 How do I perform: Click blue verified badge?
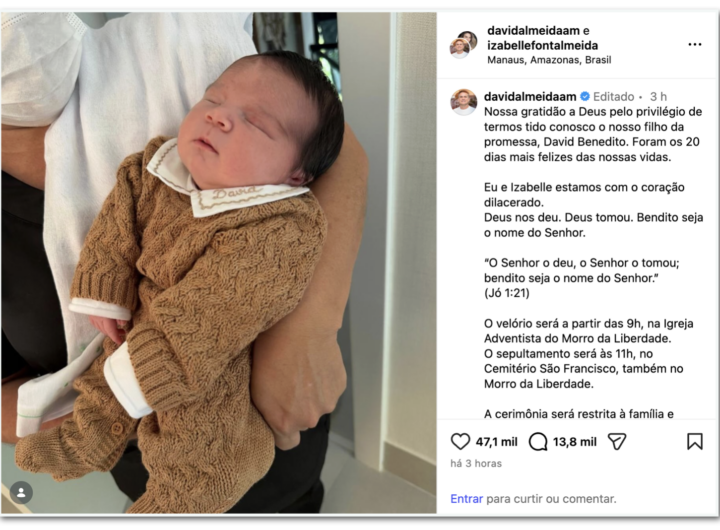pyautogui.click(x=585, y=96)
